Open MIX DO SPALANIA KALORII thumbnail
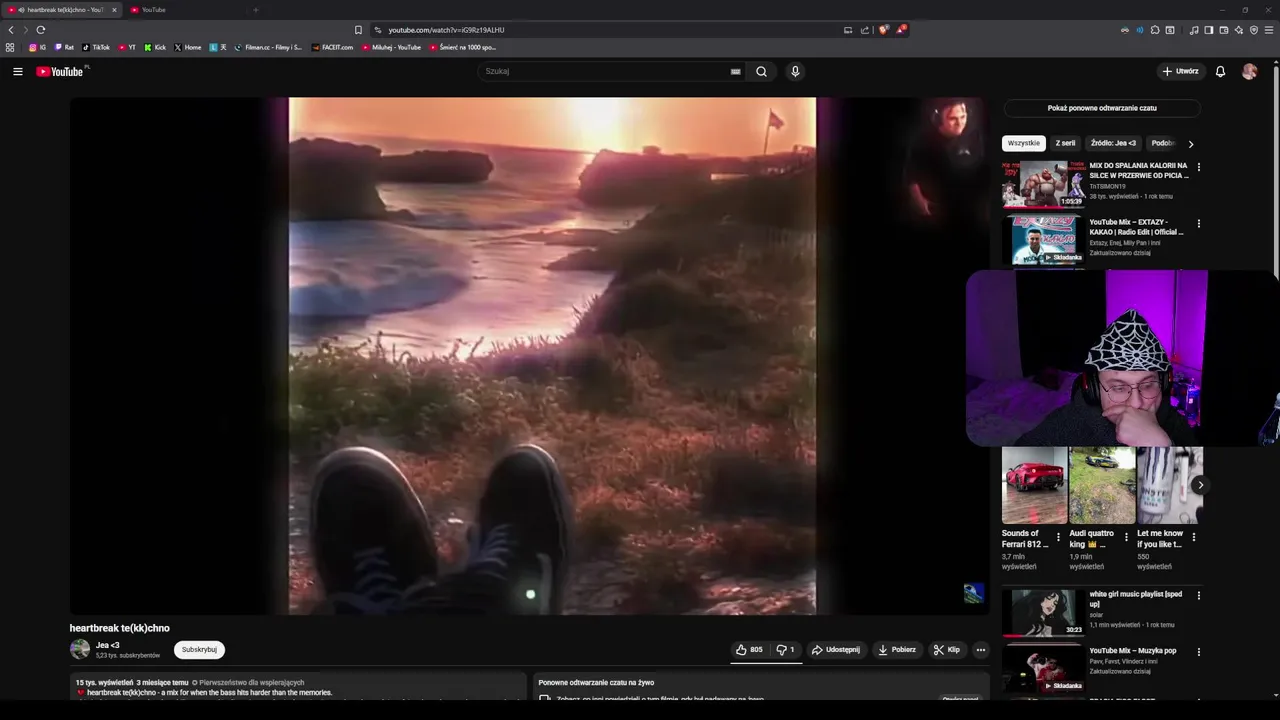Screen dimensions: 1280x720 [x=1042, y=184]
